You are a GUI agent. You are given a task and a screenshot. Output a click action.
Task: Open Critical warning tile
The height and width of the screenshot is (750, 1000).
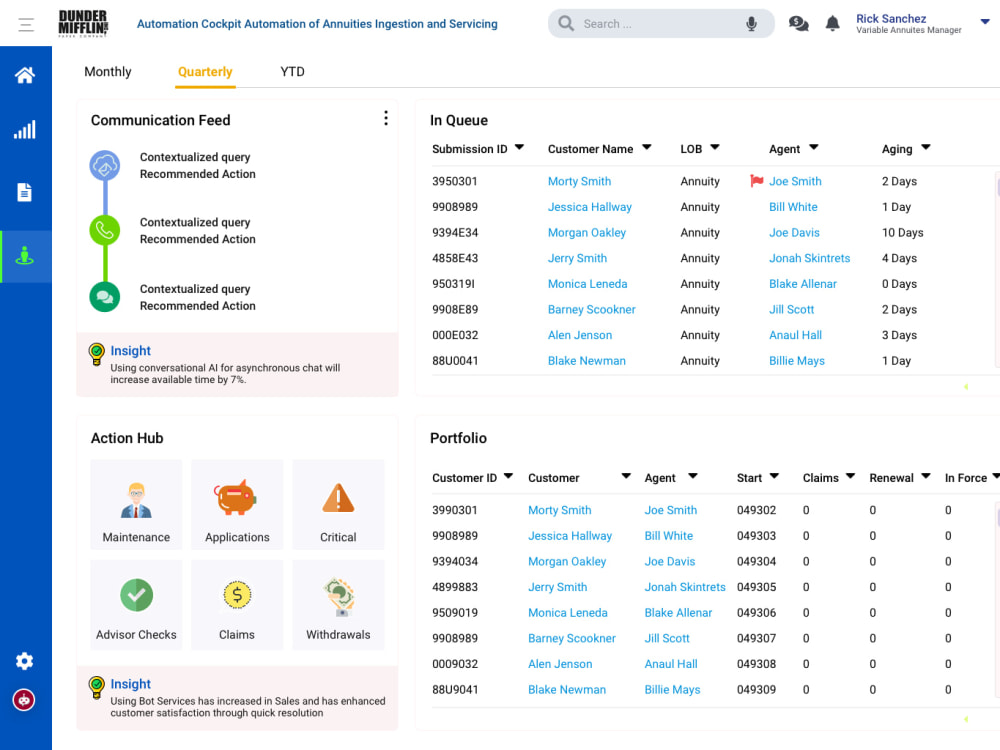click(338, 504)
